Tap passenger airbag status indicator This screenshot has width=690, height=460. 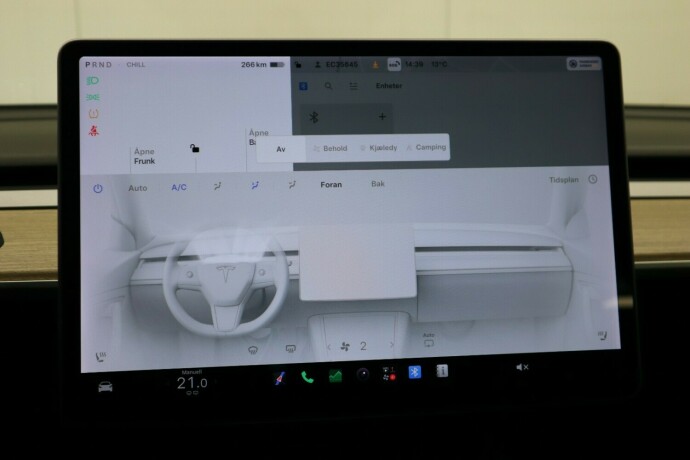click(584, 64)
